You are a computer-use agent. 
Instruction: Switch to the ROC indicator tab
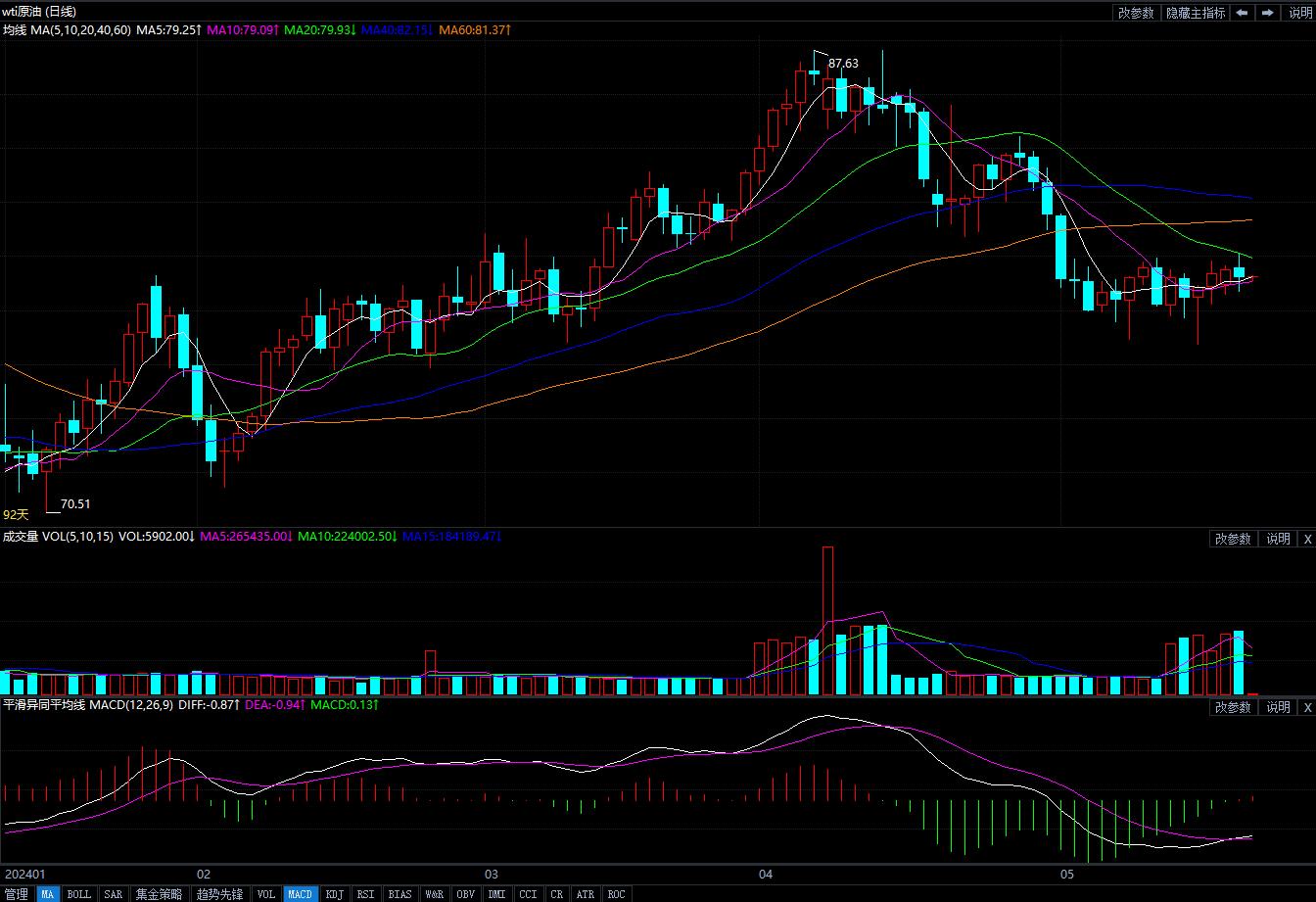coord(617,894)
